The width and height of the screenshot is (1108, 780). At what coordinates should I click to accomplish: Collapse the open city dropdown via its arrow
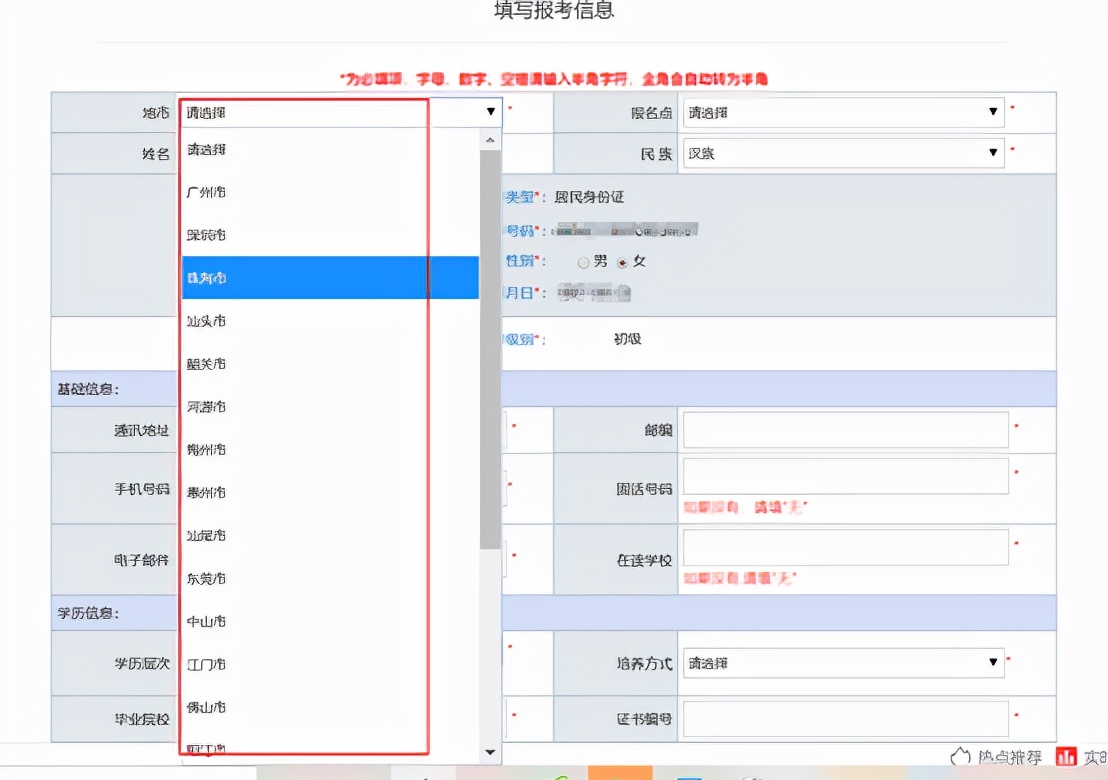491,112
